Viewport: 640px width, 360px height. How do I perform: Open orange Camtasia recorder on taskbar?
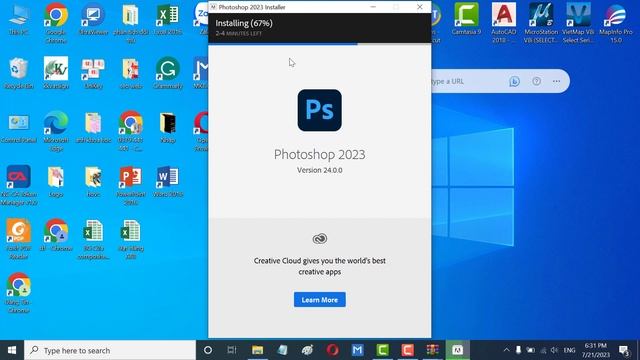click(x=407, y=350)
